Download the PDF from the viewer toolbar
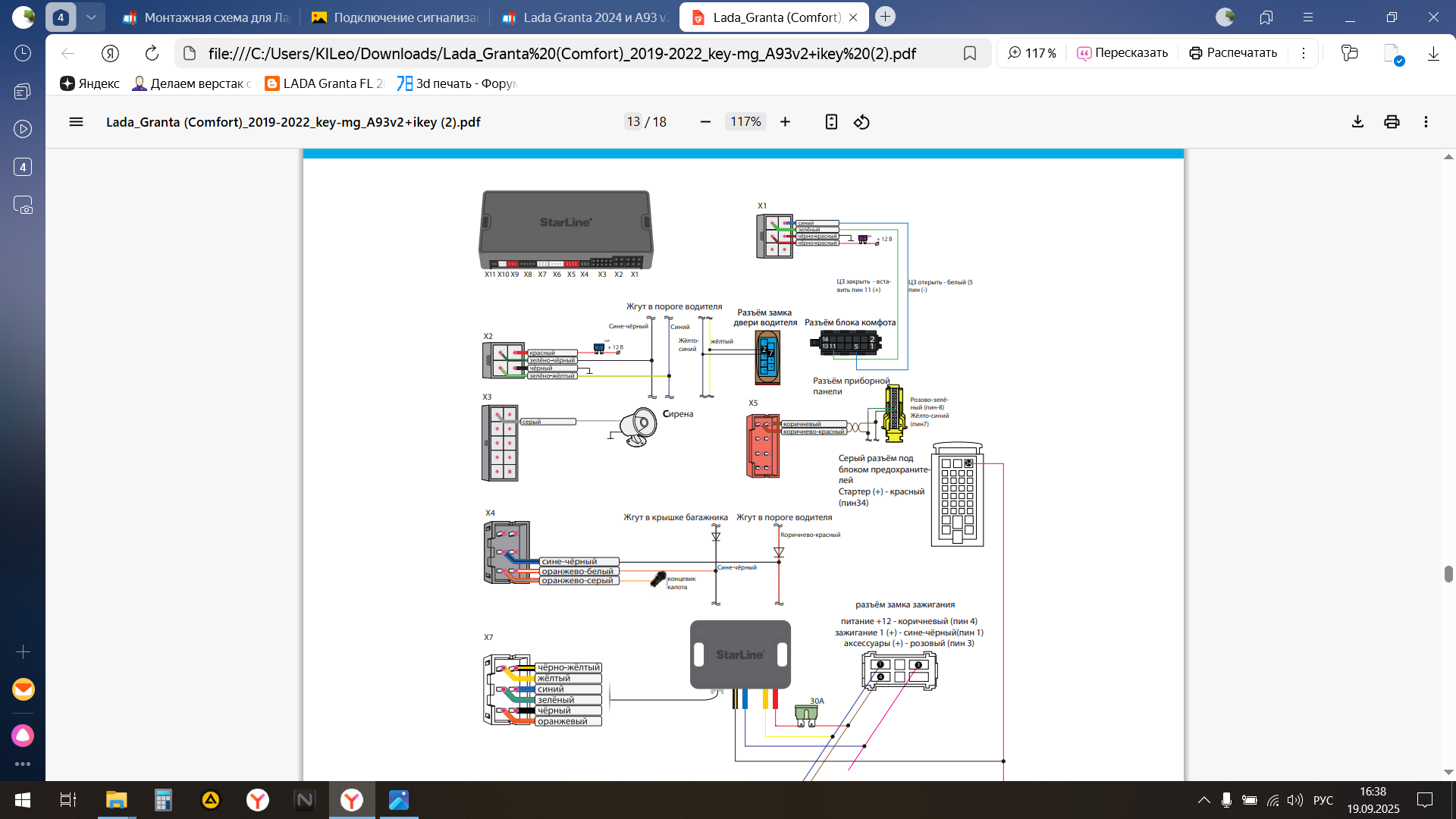This screenshot has width=1456, height=819. click(x=1357, y=122)
